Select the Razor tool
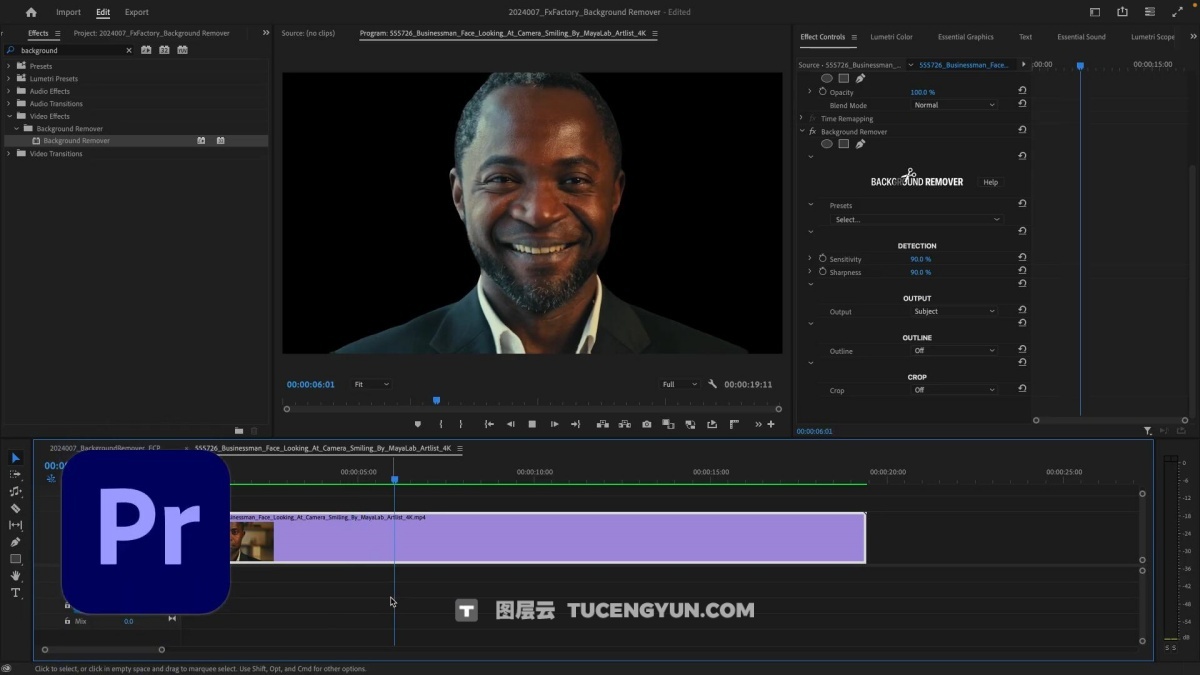 15,508
